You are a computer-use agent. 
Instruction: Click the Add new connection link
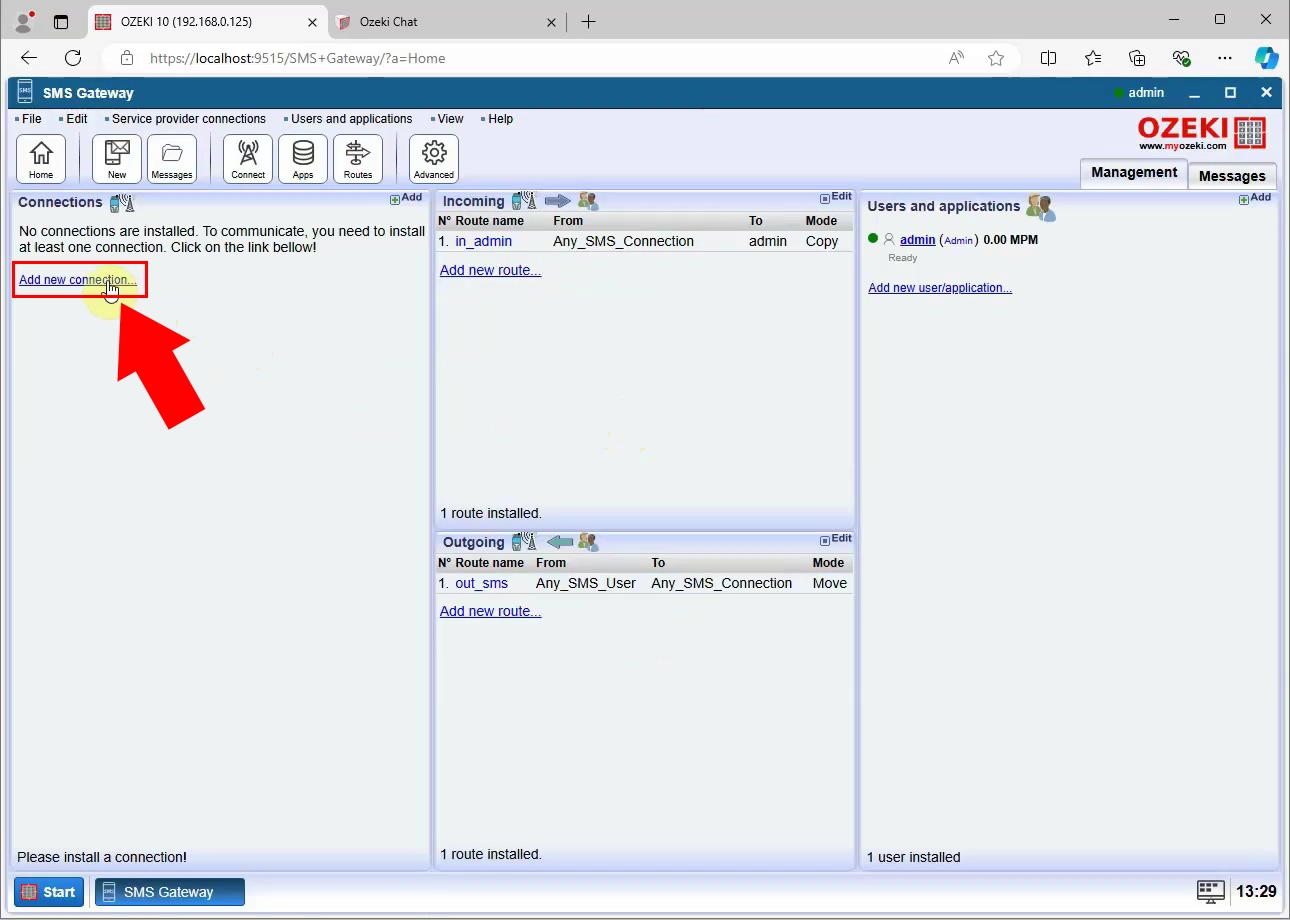point(78,280)
